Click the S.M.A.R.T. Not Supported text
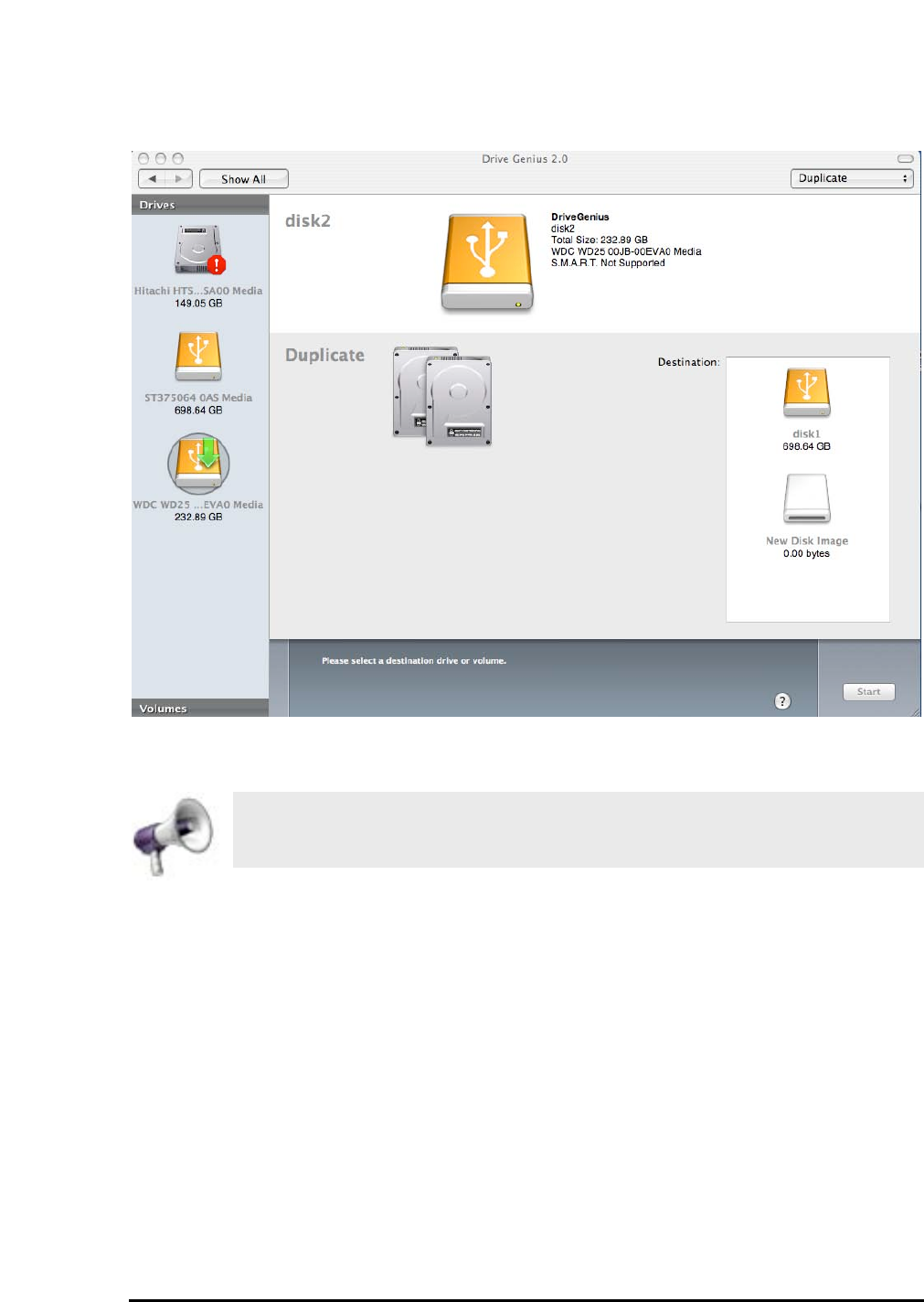 point(608,263)
